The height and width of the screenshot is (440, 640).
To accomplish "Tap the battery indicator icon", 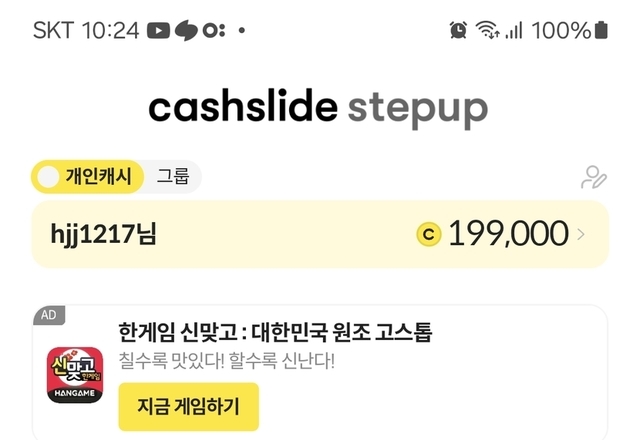I will point(601,30).
